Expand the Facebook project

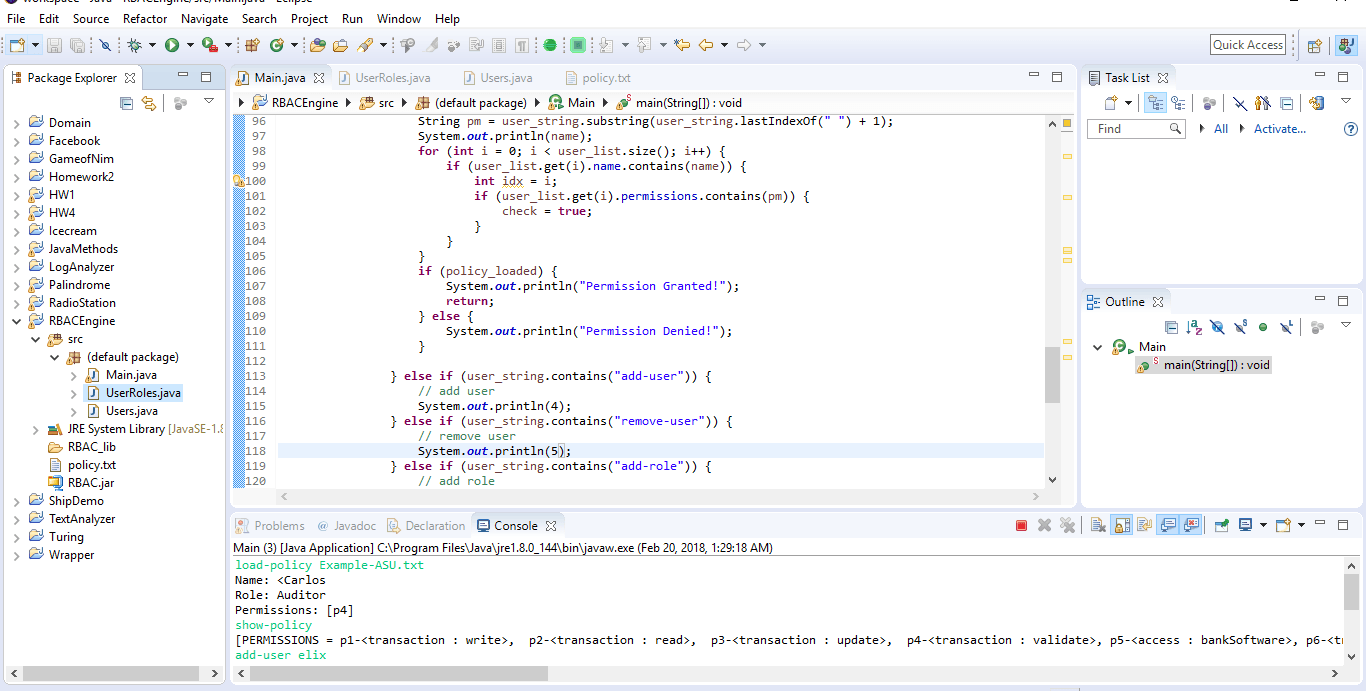point(17,141)
